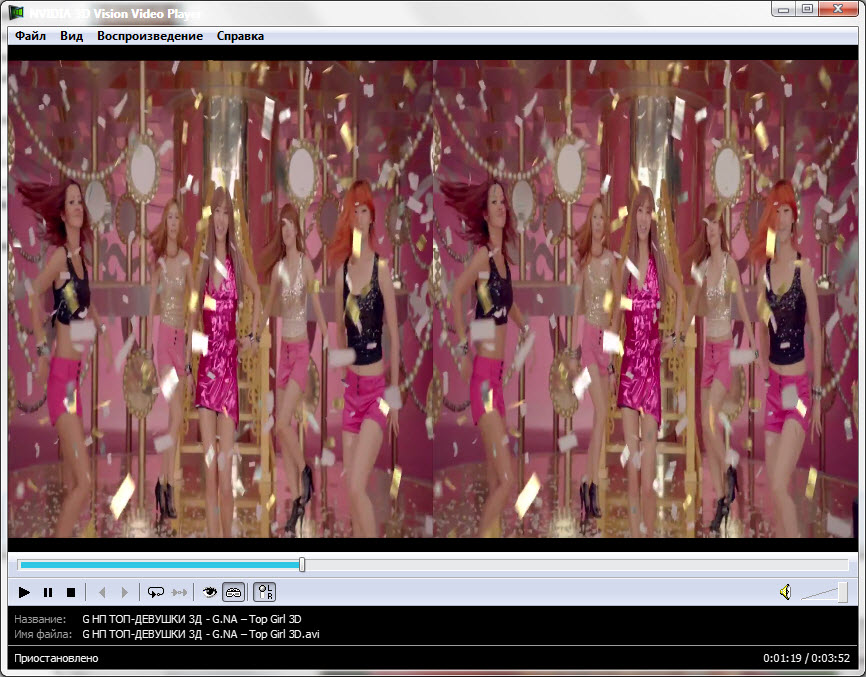Viewport: 866px width, 677px height.
Task: Seek to the unplayed part of the timeline
Action: point(576,564)
